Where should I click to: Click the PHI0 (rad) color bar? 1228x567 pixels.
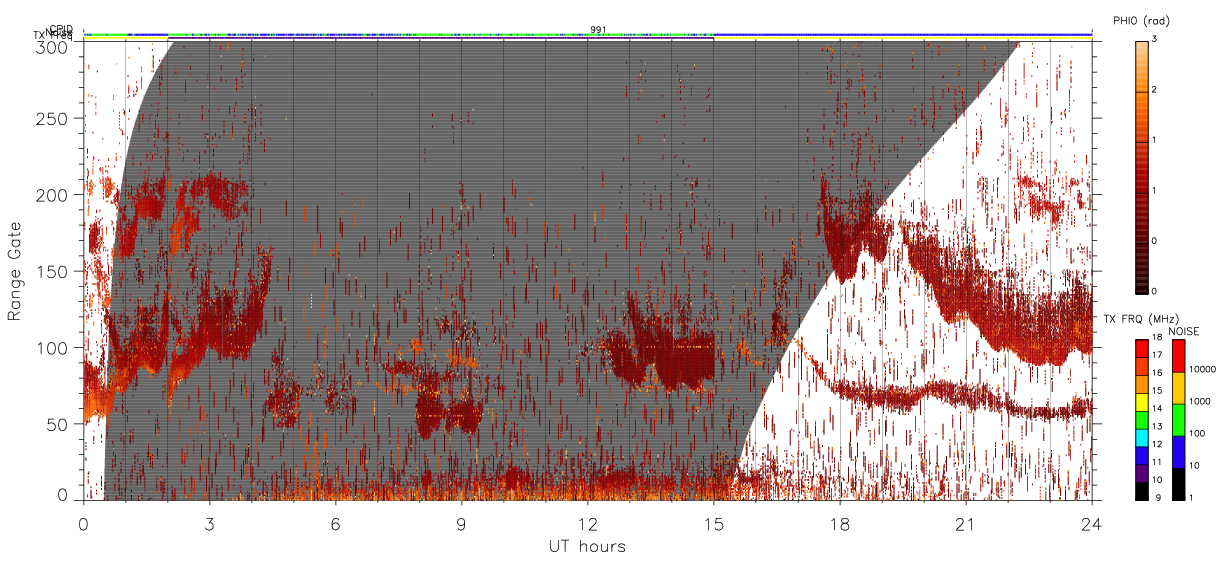pyautogui.click(x=1141, y=166)
